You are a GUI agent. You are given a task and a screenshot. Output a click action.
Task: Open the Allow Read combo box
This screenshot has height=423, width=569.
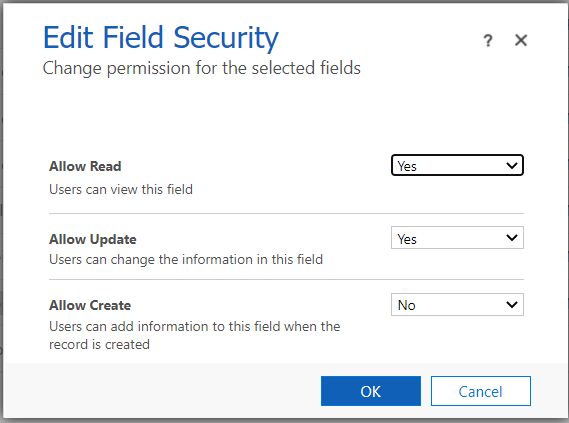point(457,165)
